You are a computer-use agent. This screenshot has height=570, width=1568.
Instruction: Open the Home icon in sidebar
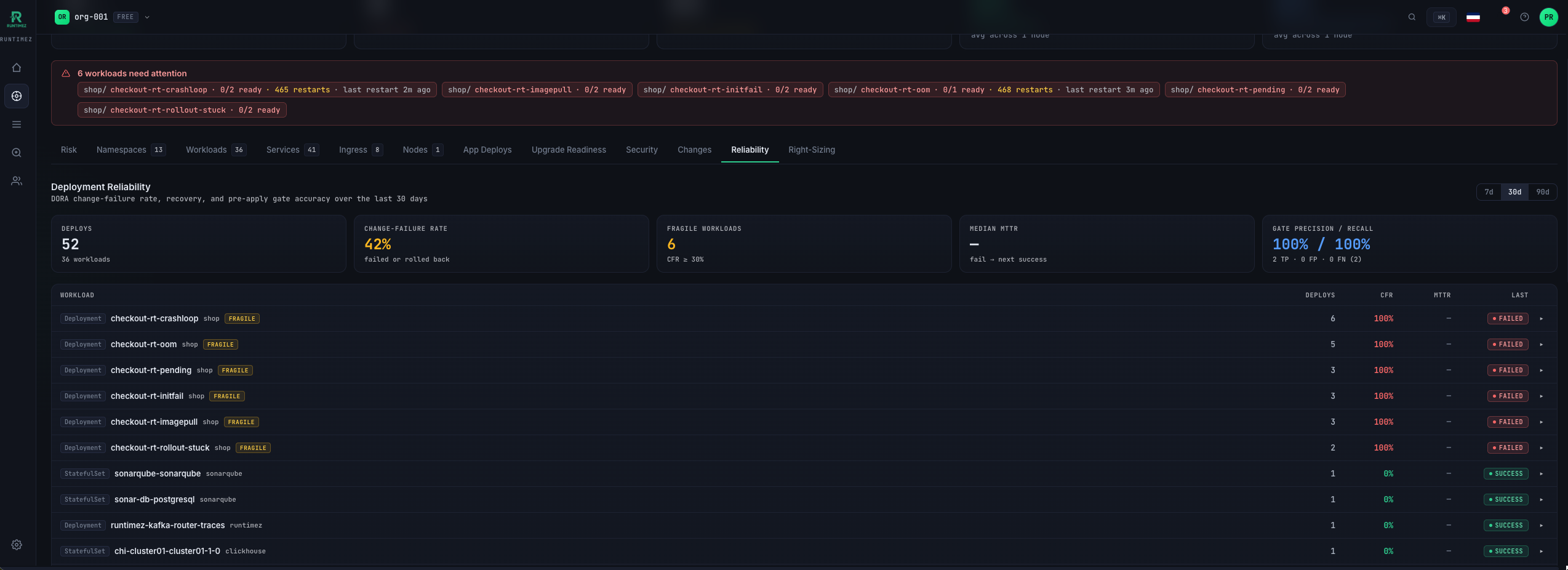click(x=17, y=68)
